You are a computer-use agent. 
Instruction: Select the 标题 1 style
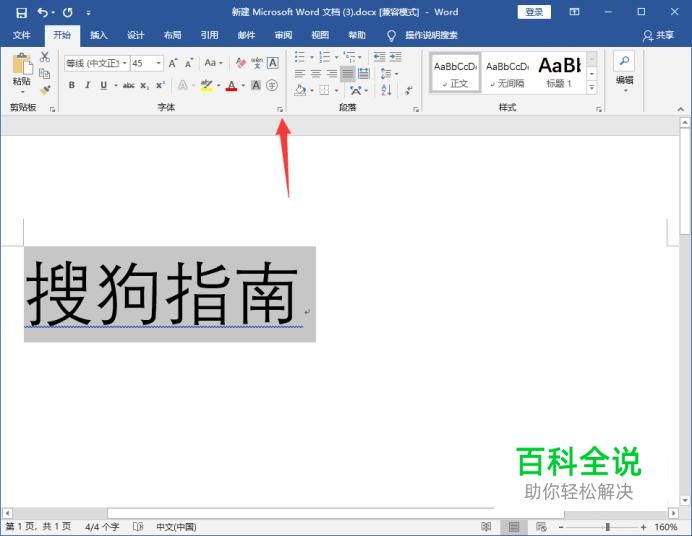coord(559,73)
